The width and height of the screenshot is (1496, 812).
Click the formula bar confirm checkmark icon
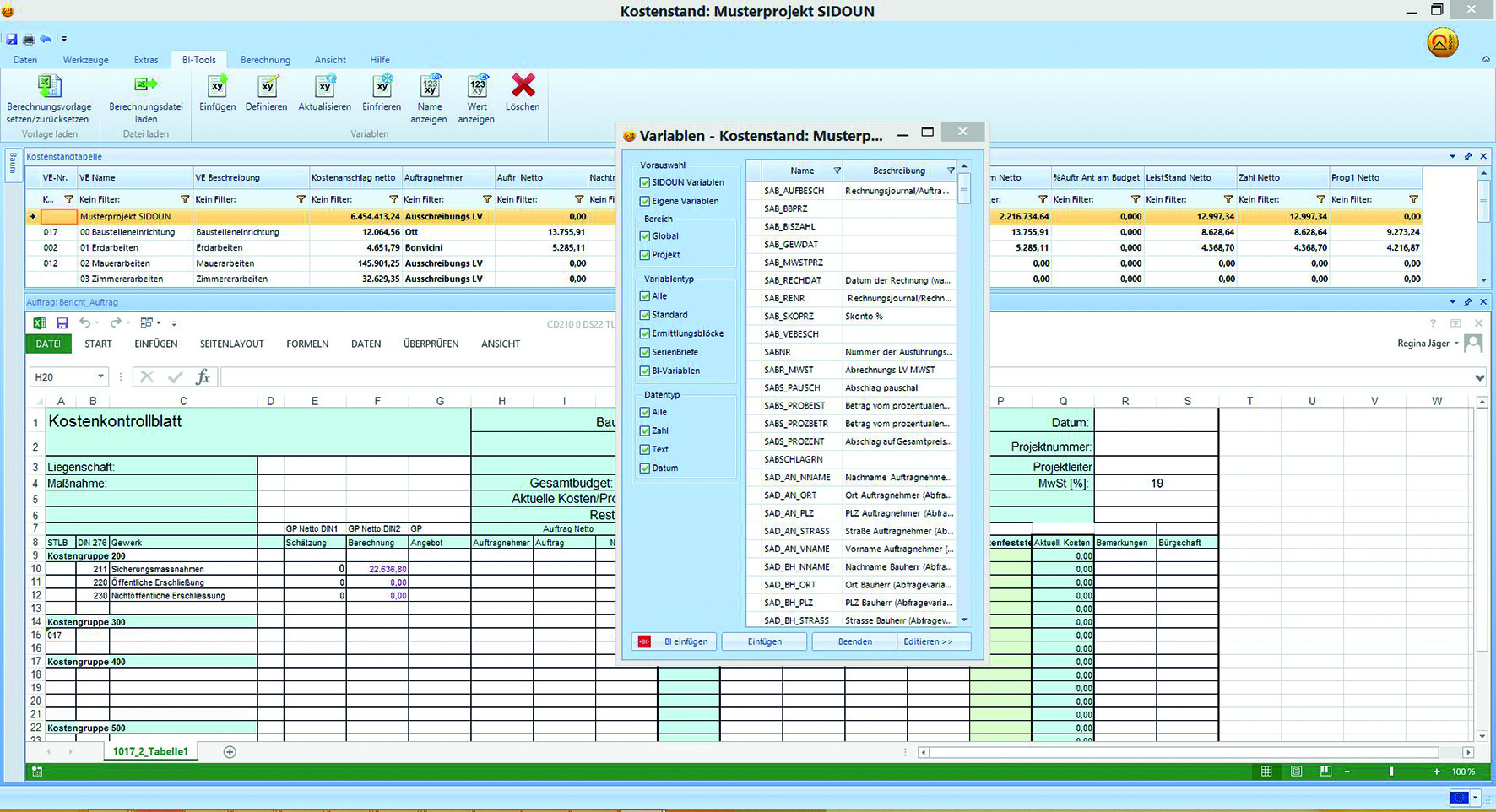175,377
